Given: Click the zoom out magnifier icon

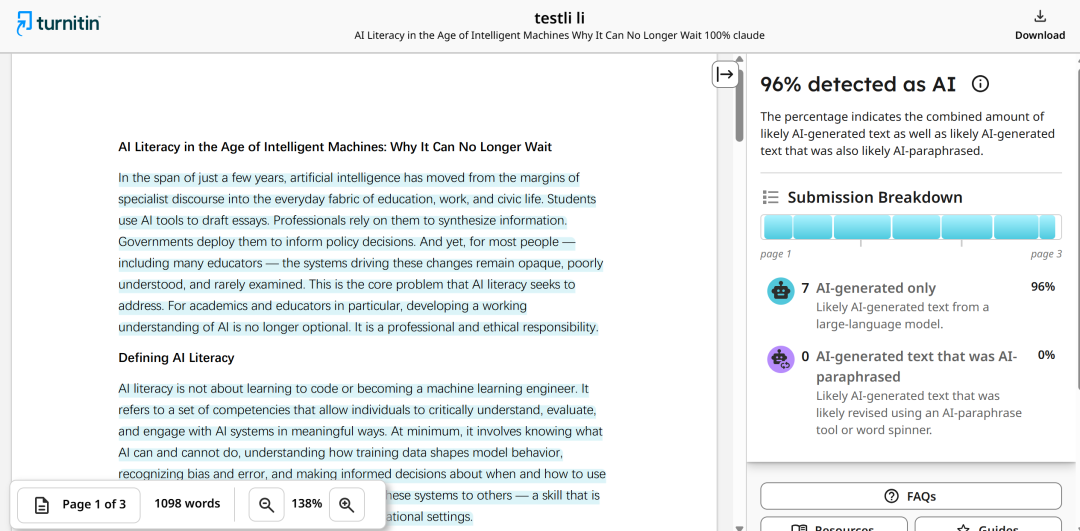Looking at the screenshot, I should pyautogui.click(x=266, y=504).
